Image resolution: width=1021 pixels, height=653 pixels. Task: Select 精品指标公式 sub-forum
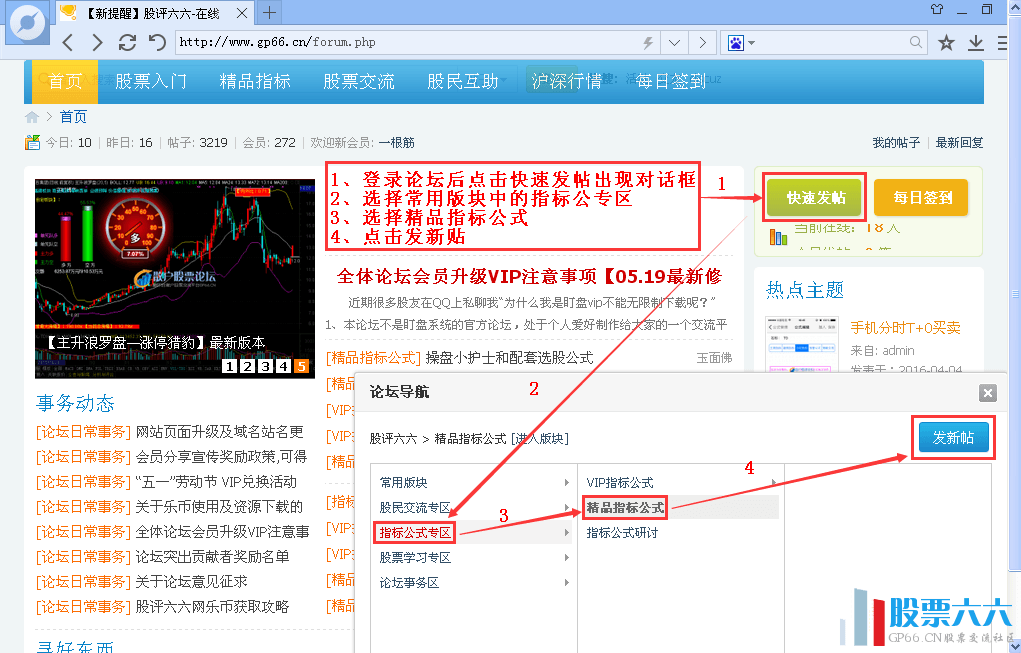pos(625,508)
